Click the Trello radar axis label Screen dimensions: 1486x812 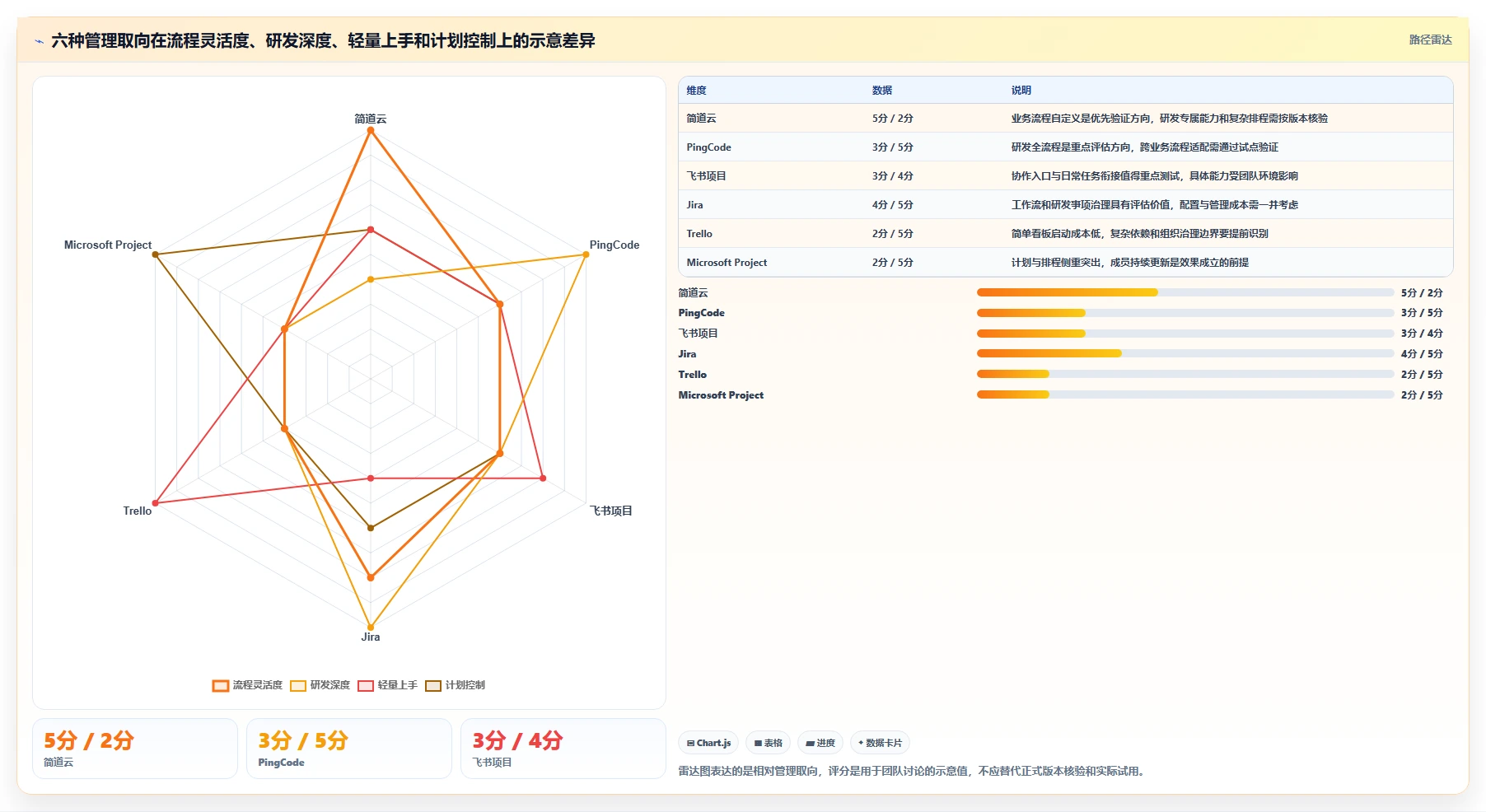tap(138, 511)
